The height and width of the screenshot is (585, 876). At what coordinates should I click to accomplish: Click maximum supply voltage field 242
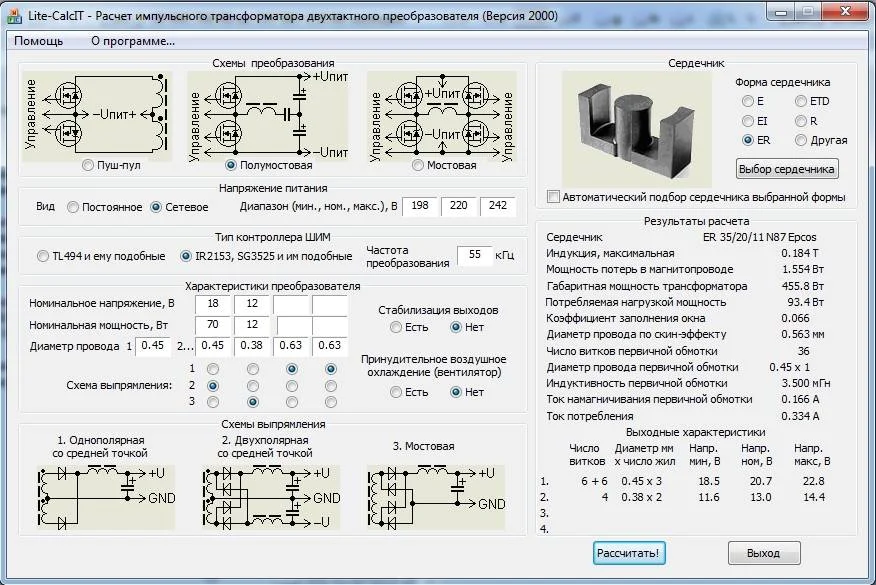pos(498,206)
